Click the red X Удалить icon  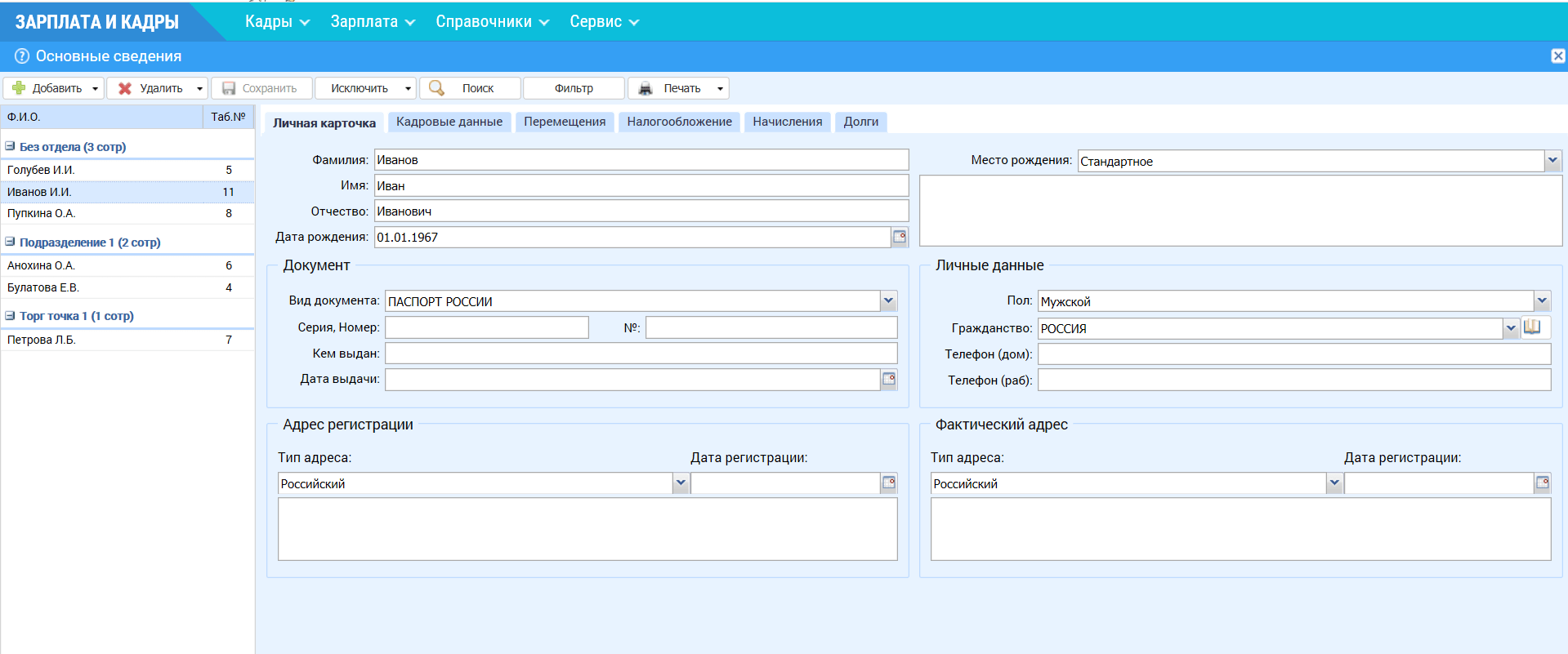[x=125, y=88]
